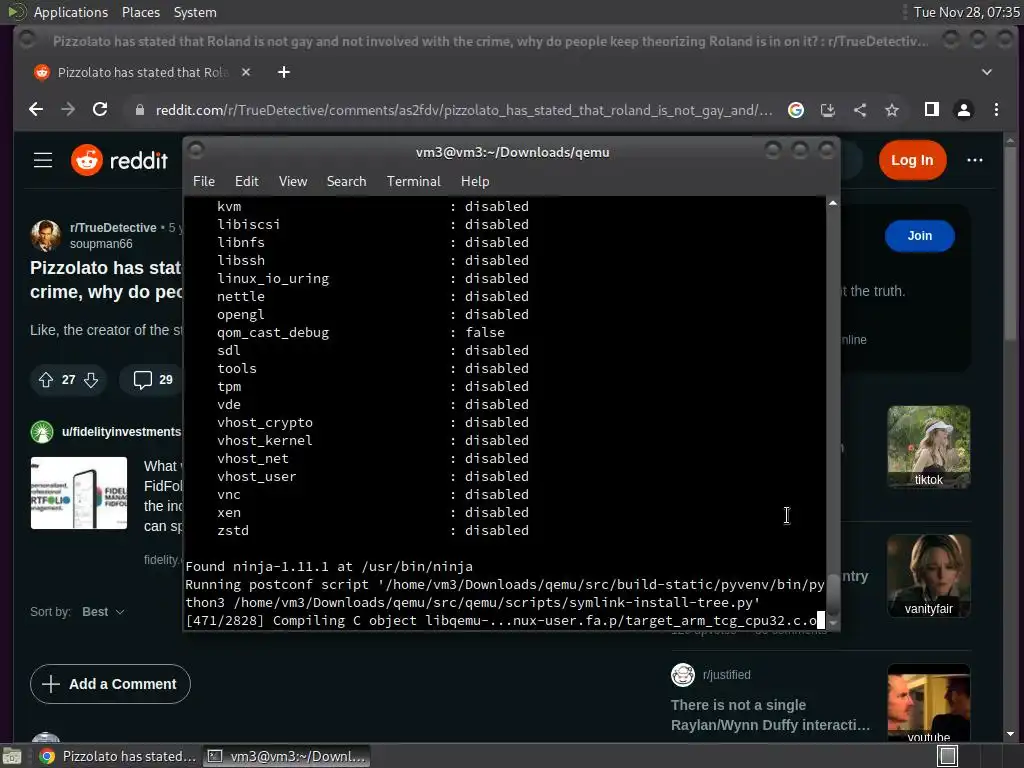Go back using Chrome's back arrow
Image resolution: width=1024 pixels, height=768 pixels.
coord(36,110)
